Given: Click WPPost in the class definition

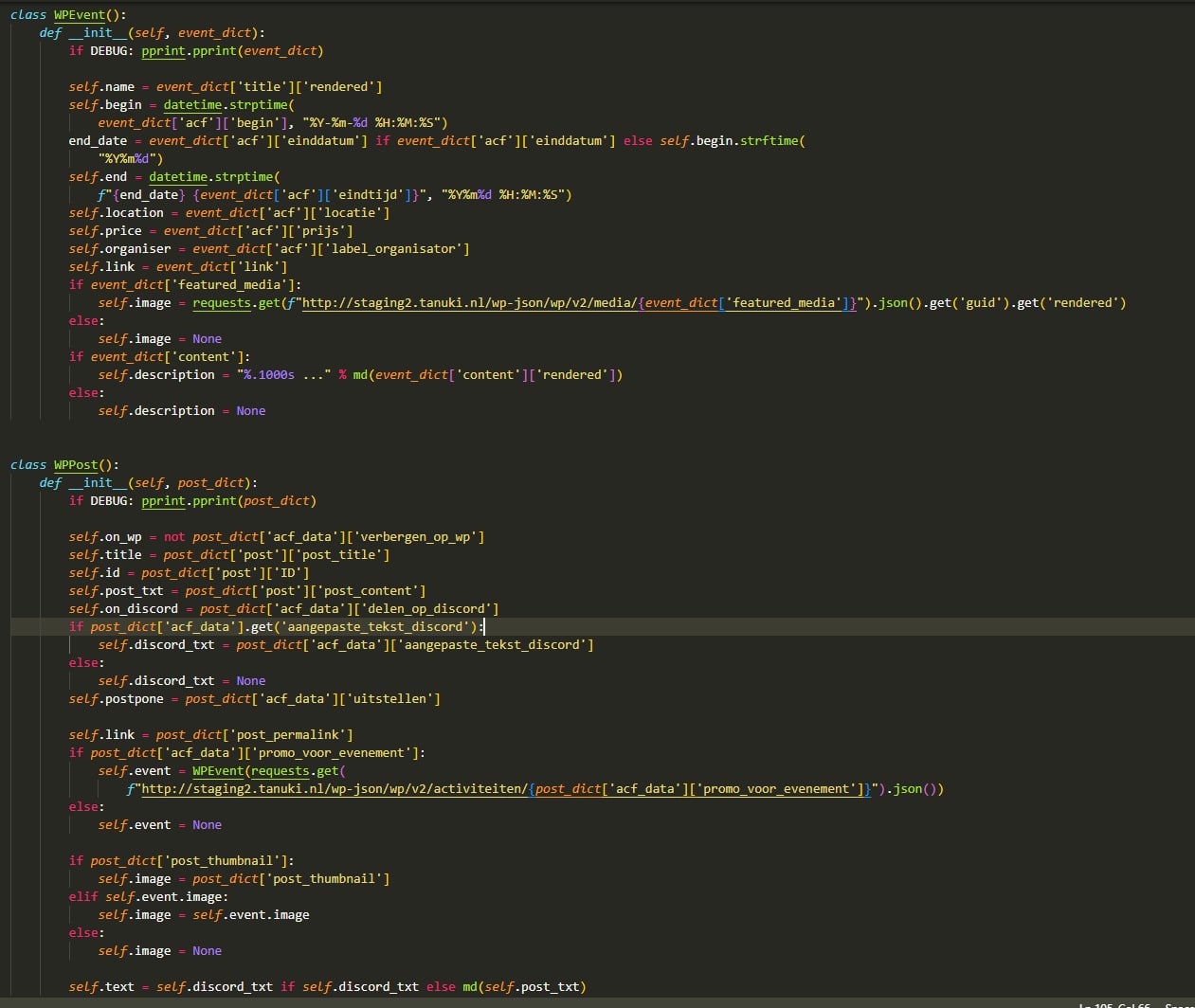Looking at the screenshot, I should click(76, 465).
